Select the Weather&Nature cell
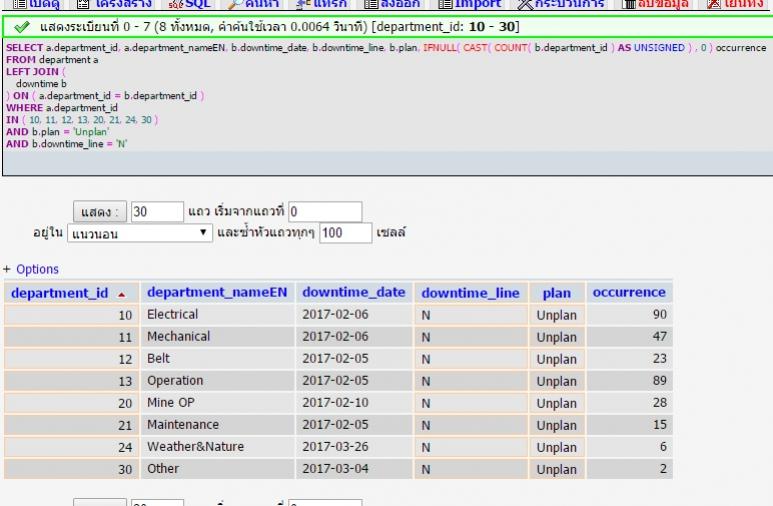 [x=217, y=447]
